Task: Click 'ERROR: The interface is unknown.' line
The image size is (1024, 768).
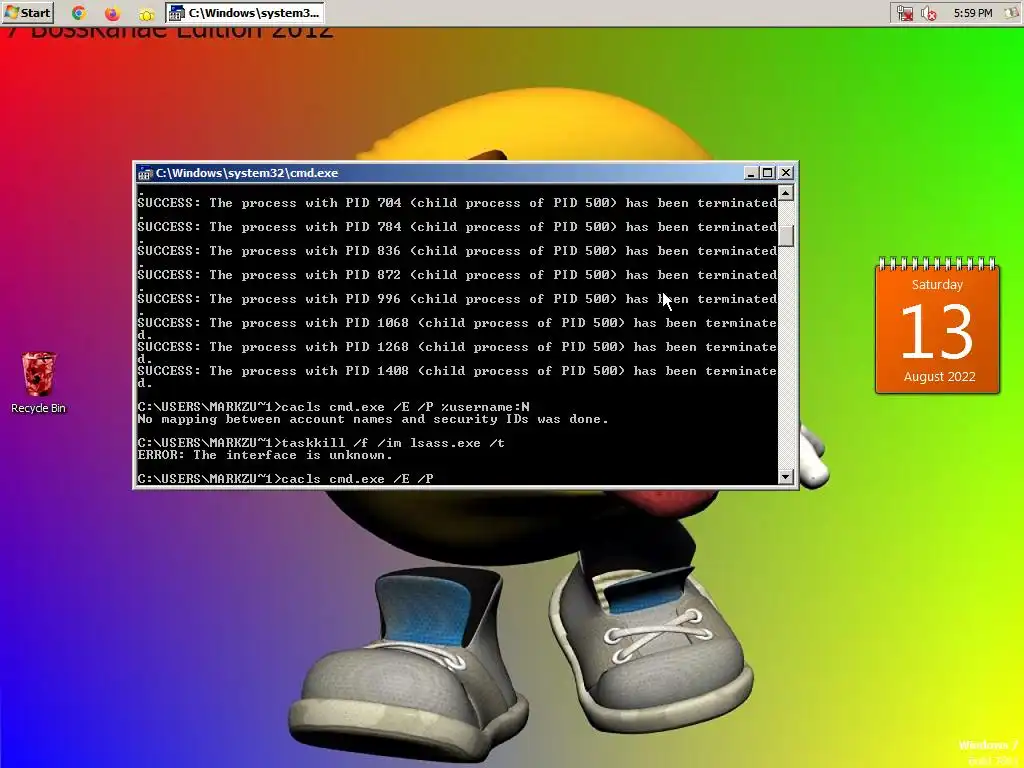Action: (x=265, y=455)
